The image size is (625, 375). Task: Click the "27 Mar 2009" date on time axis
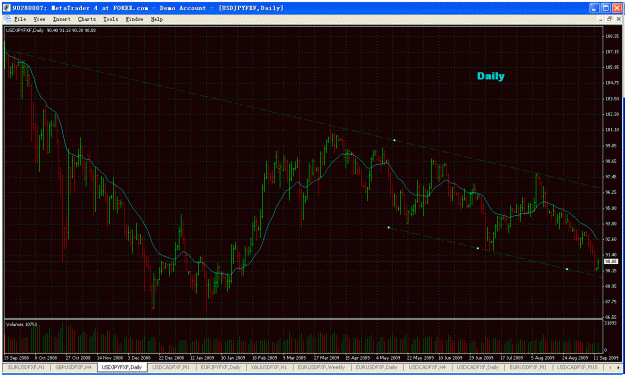326,358
